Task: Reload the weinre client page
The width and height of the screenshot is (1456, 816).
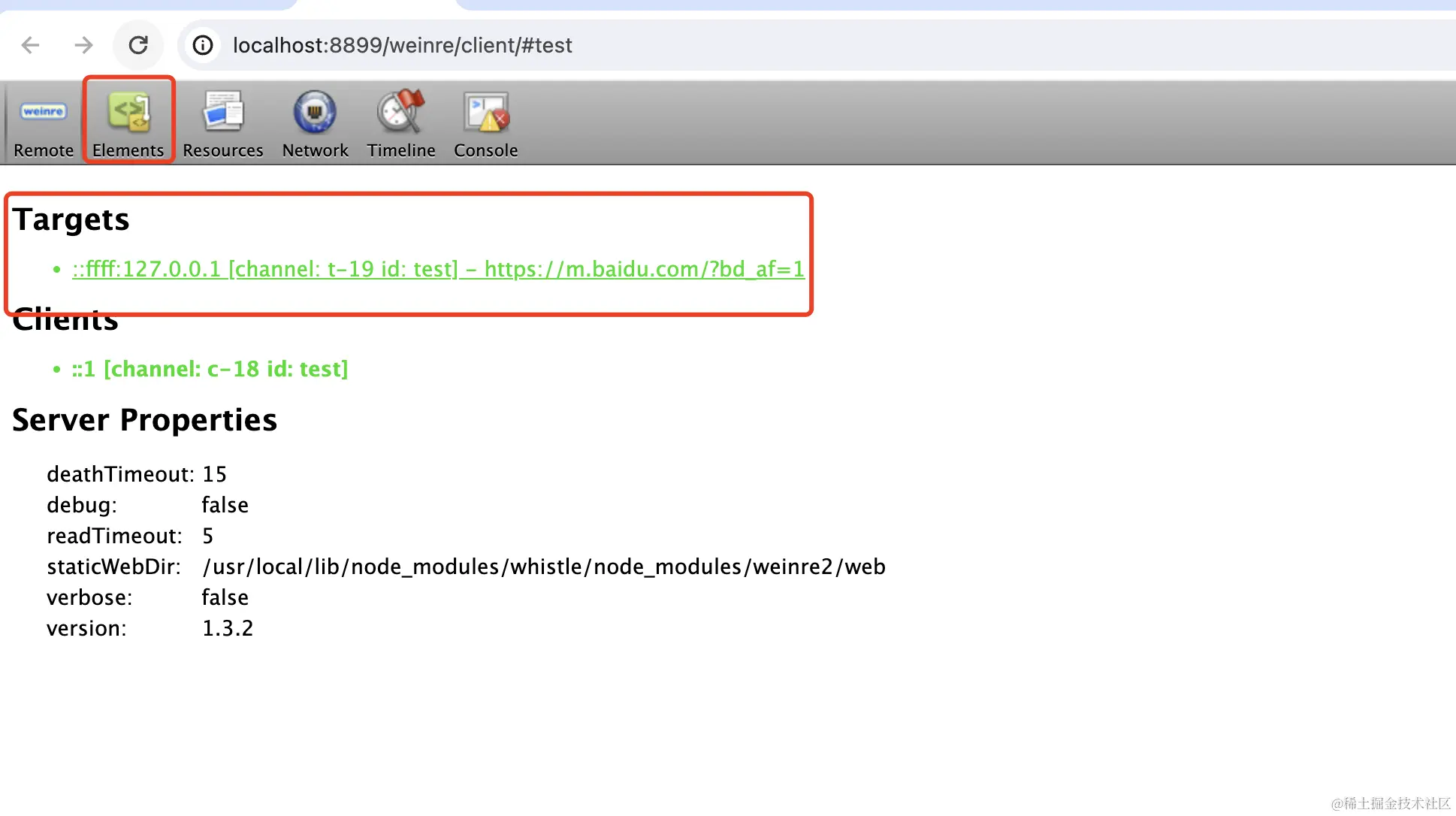Action: [138, 45]
